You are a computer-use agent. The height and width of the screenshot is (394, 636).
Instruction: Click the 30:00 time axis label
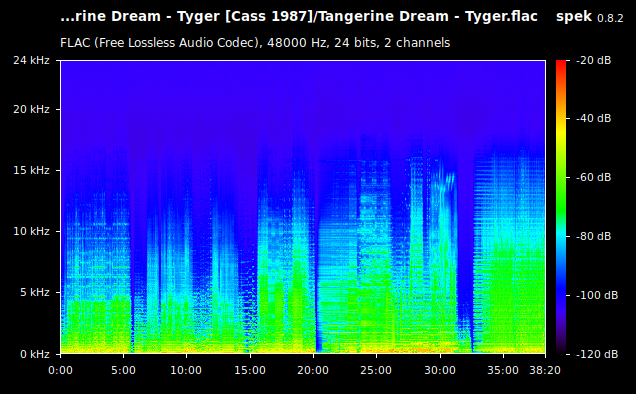click(x=440, y=370)
